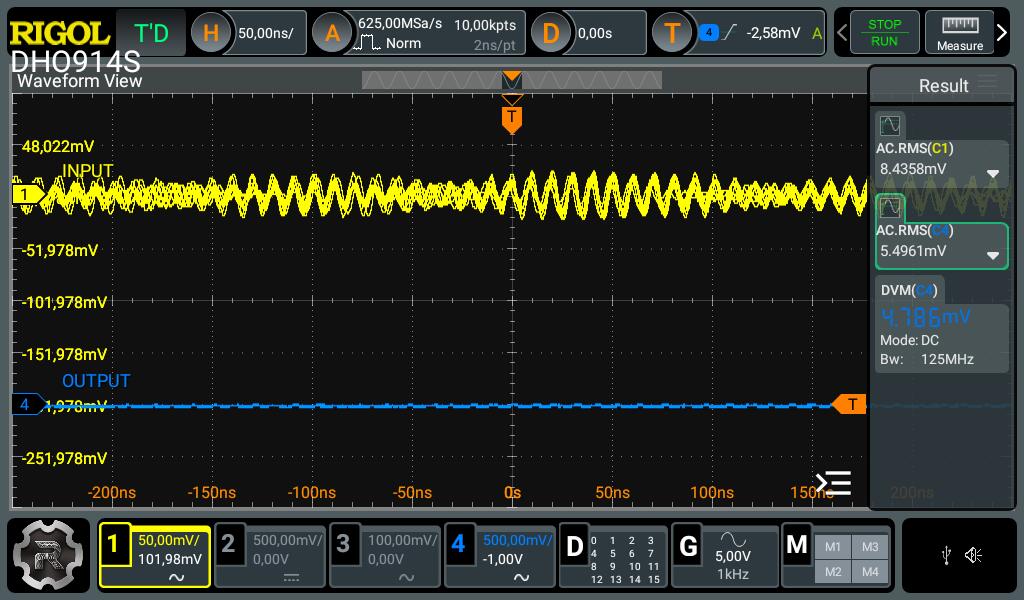Toggle the function generator G output
This screenshot has height=600, width=1024.
[688, 546]
